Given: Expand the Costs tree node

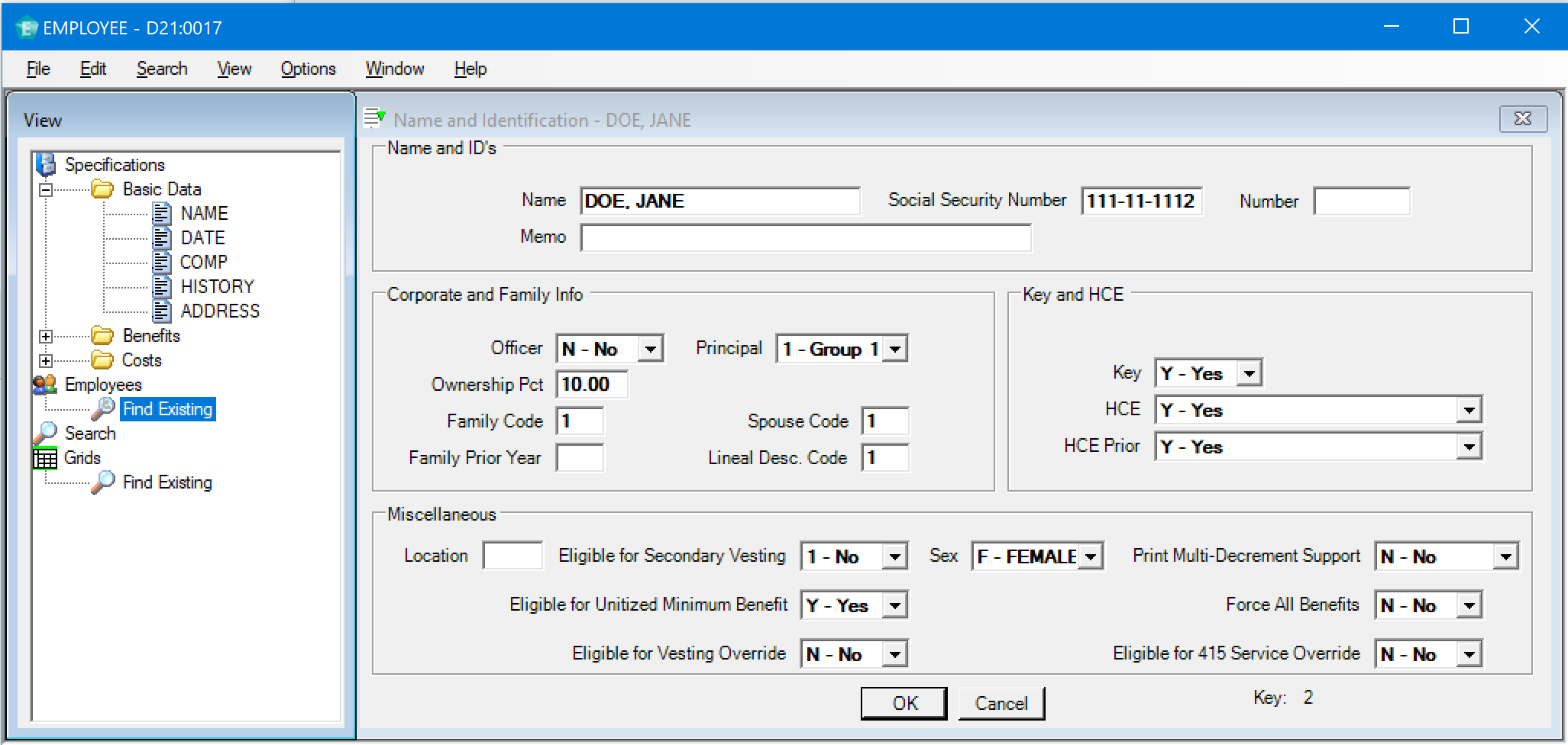Looking at the screenshot, I should (x=46, y=360).
